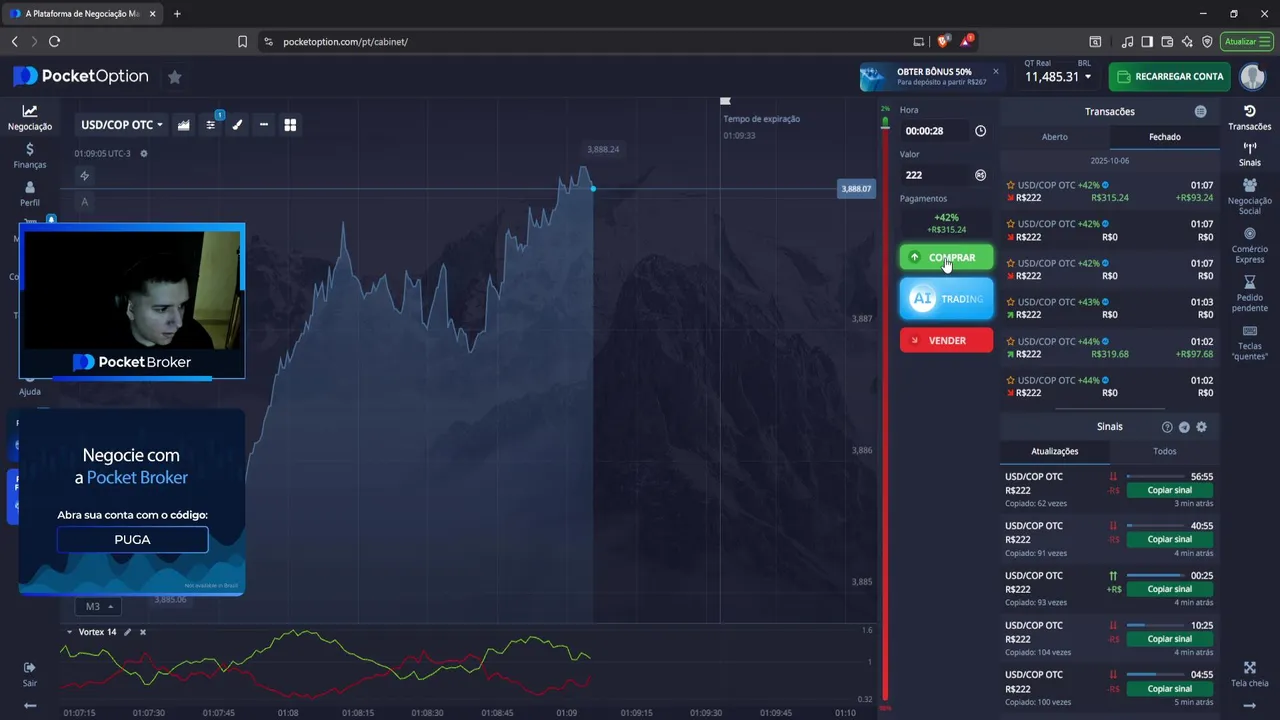Image resolution: width=1280 pixels, height=720 pixels.
Task: Remove the Vortex 14 indicator
Action: pos(143,632)
